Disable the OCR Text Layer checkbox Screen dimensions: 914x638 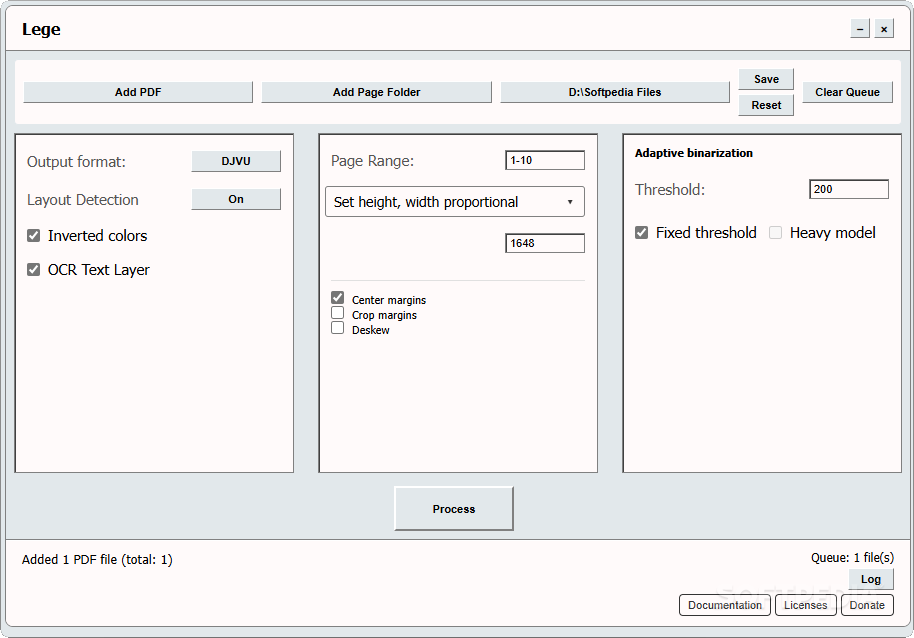click(34, 269)
